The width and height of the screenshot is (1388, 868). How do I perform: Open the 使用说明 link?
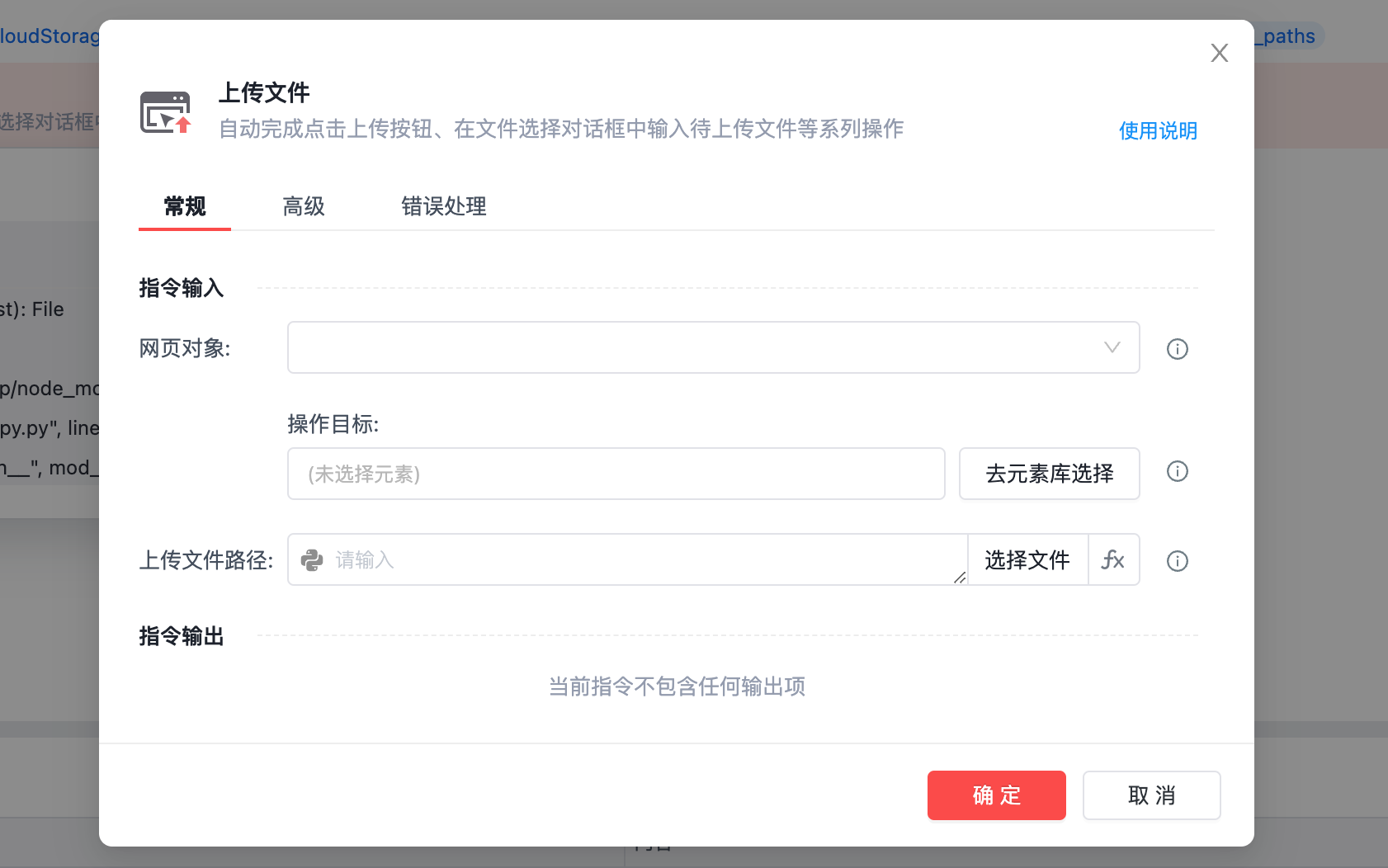click(1157, 130)
